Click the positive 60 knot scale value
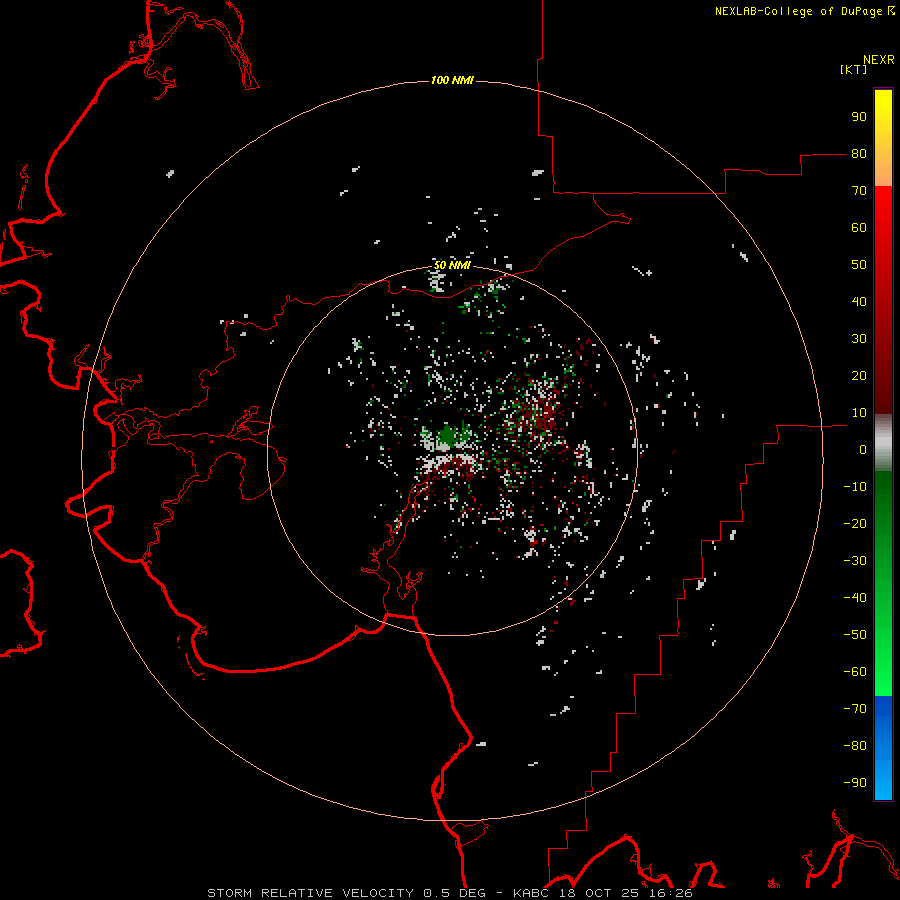The width and height of the screenshot is (900, 900). click(x=859, y=228)
